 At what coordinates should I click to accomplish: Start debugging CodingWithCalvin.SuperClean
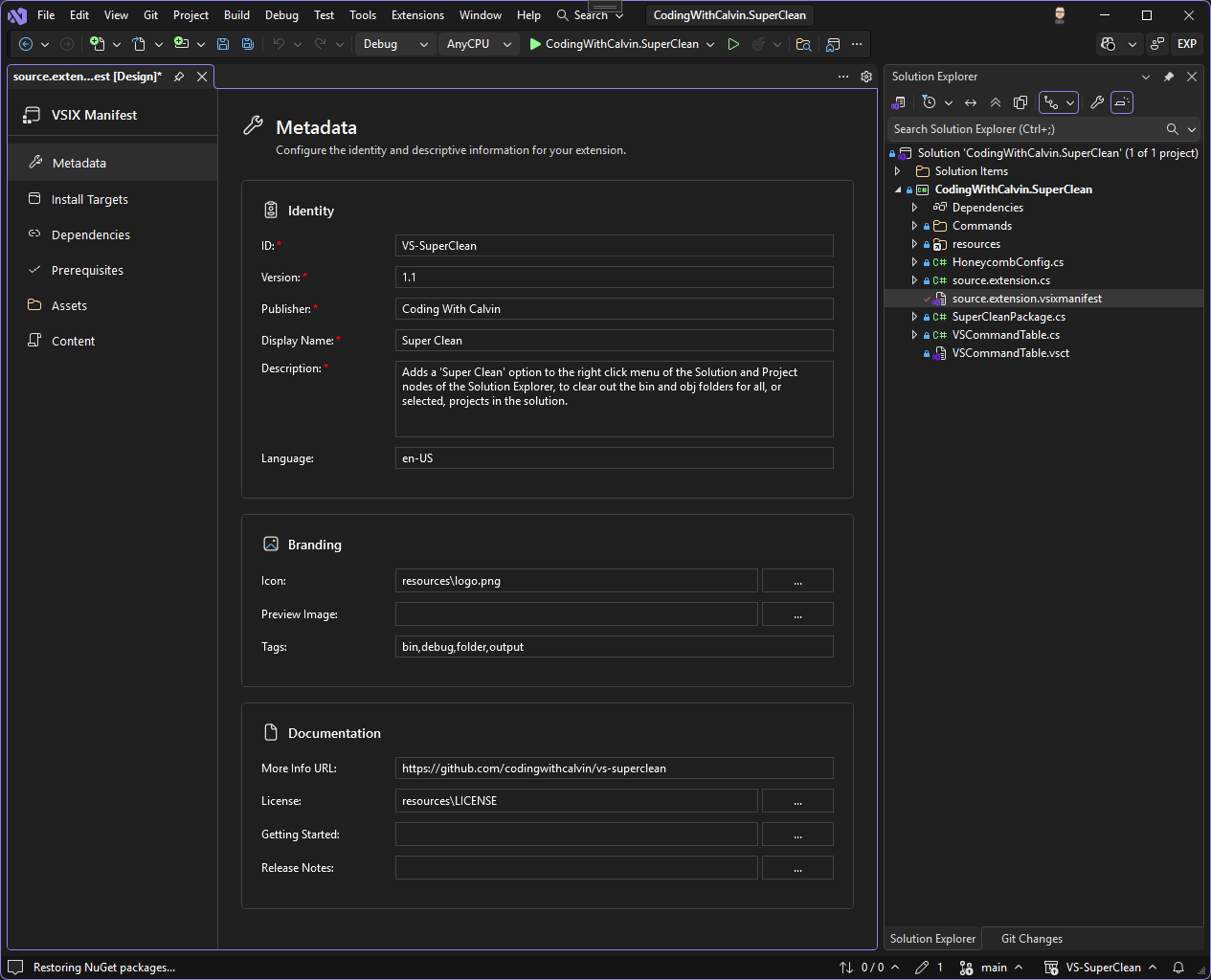click(613, 44)
